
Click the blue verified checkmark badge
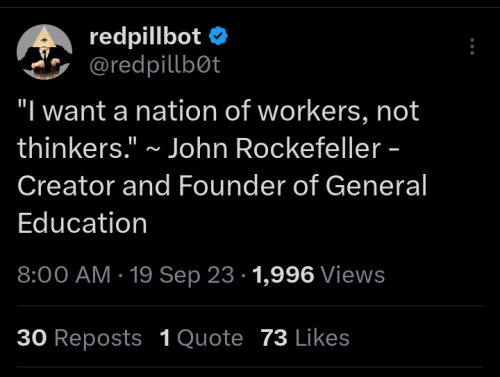pos(218,36)
